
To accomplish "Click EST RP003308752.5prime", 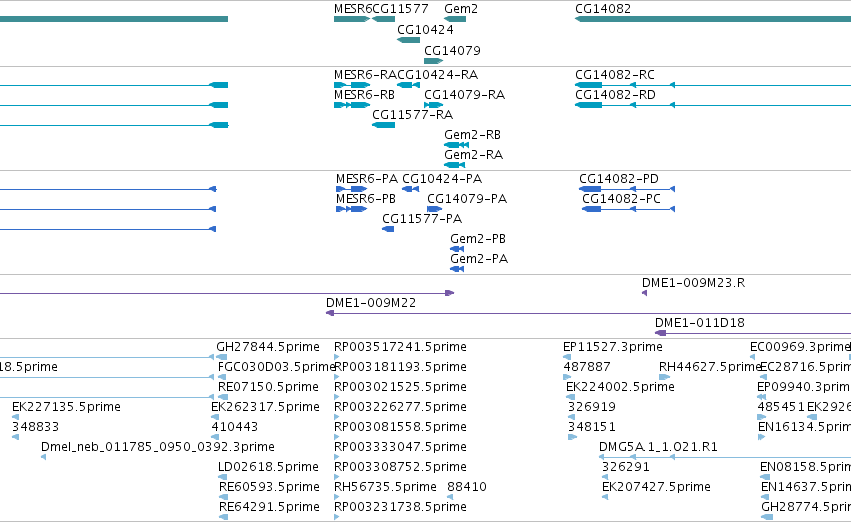I will [401, 467].
